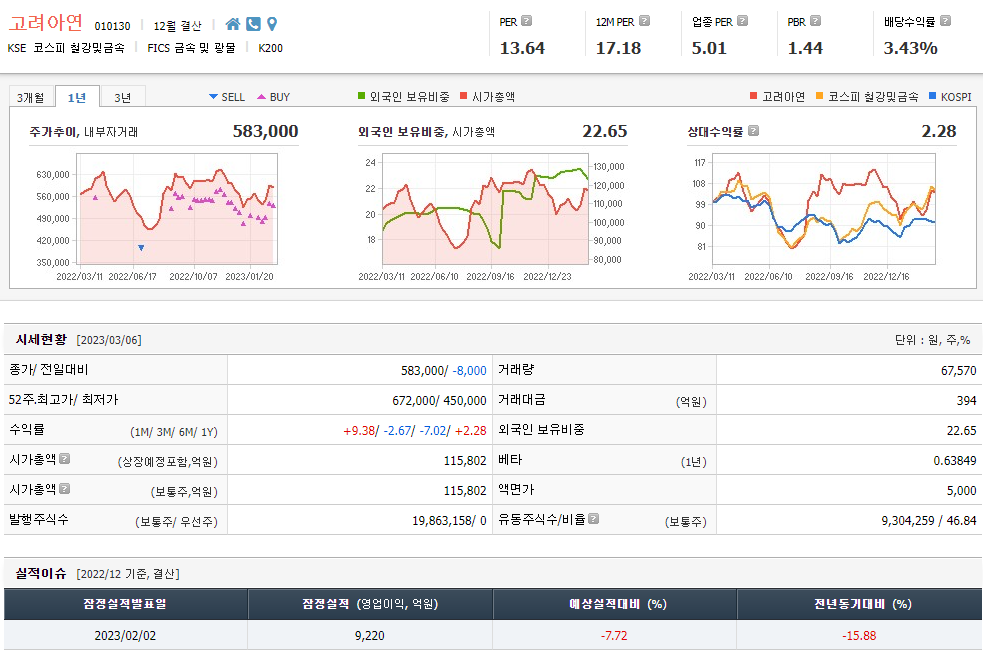The height and width of the screenshot is (662, 983).
Task: Click the 고려아연 company name heading
Action: 45,23
